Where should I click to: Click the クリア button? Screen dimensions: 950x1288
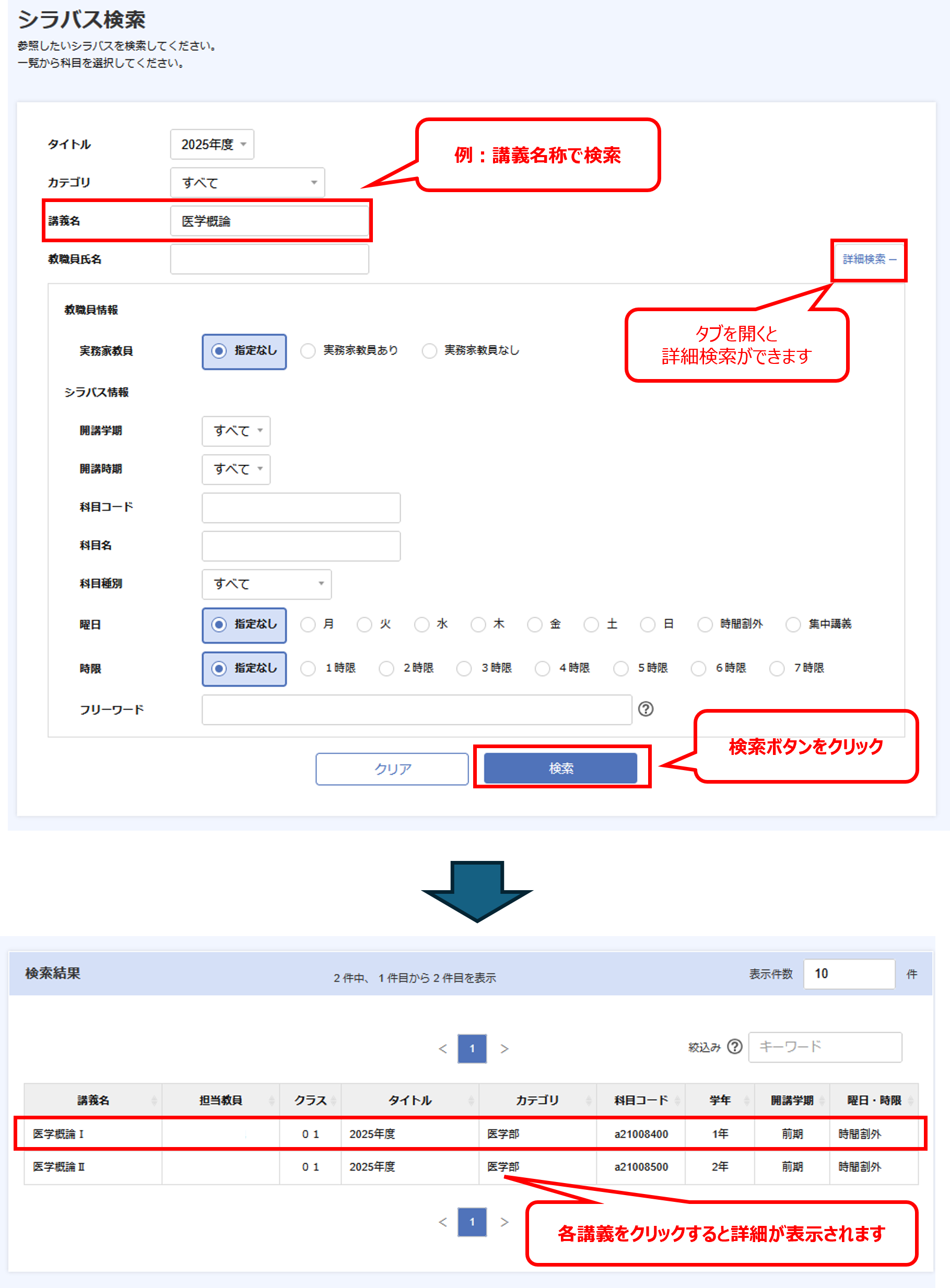pos(392,769)
